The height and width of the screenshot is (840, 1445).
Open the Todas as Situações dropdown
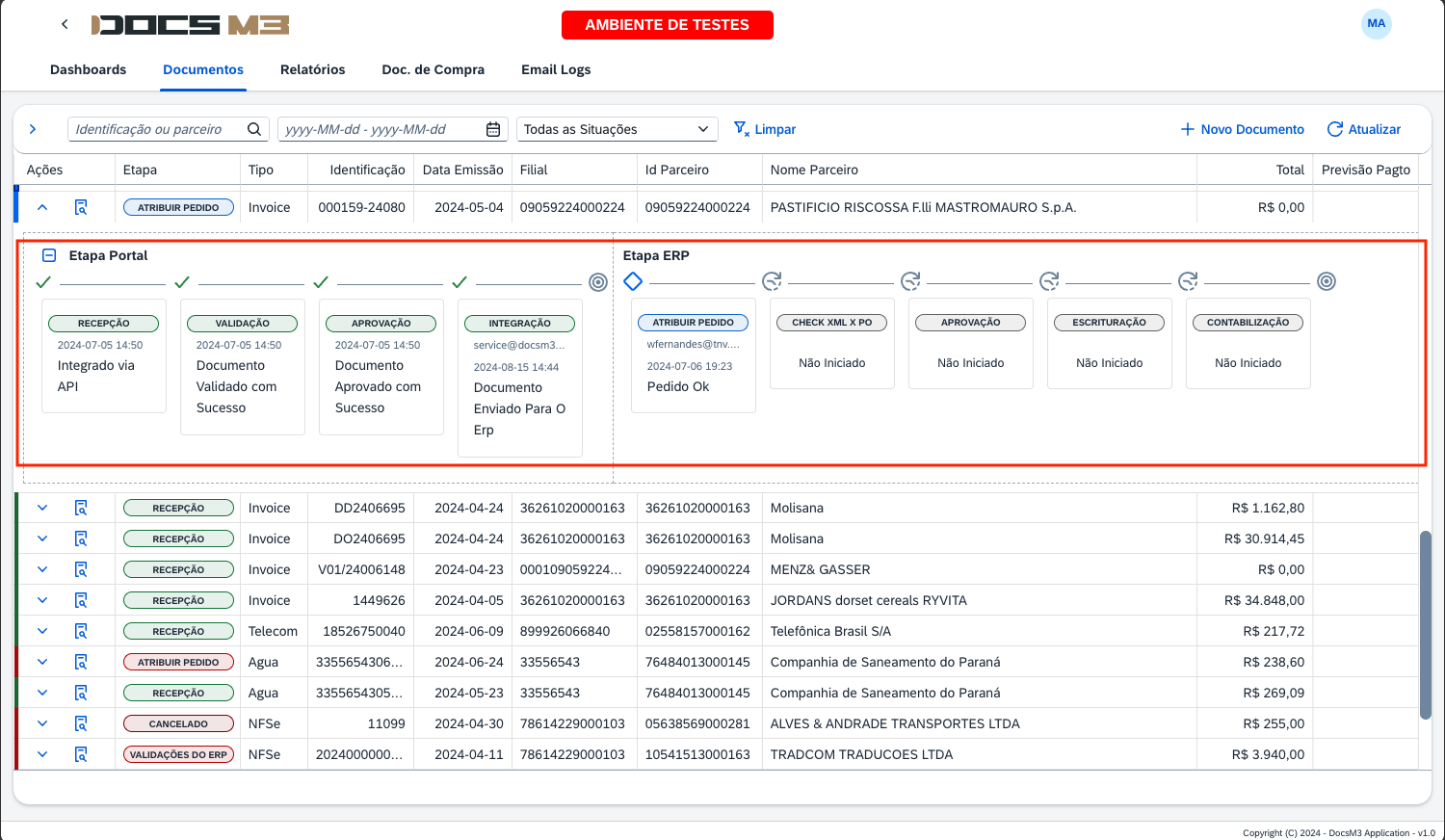617,128
